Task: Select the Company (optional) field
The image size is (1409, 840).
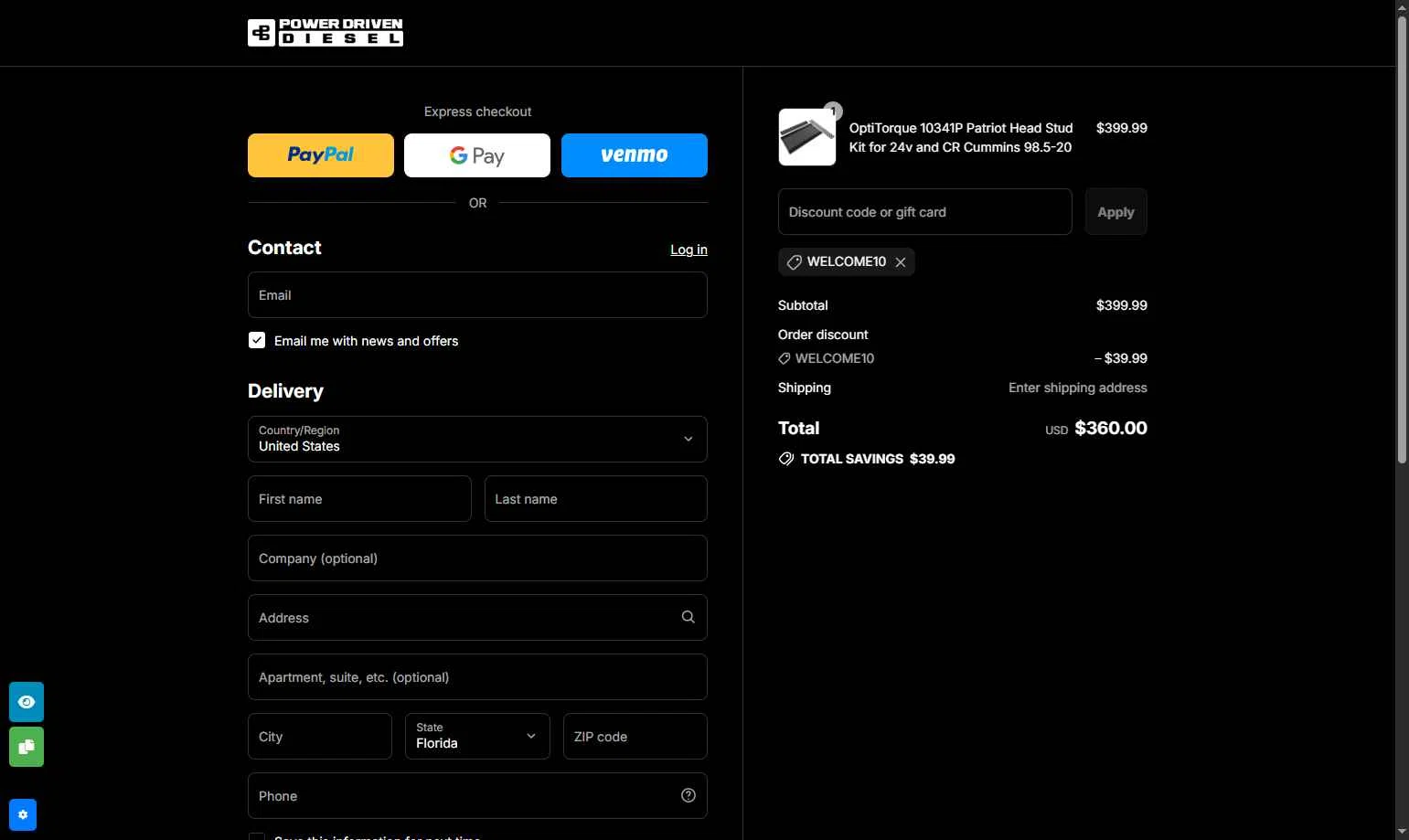Action: [477, 558]
